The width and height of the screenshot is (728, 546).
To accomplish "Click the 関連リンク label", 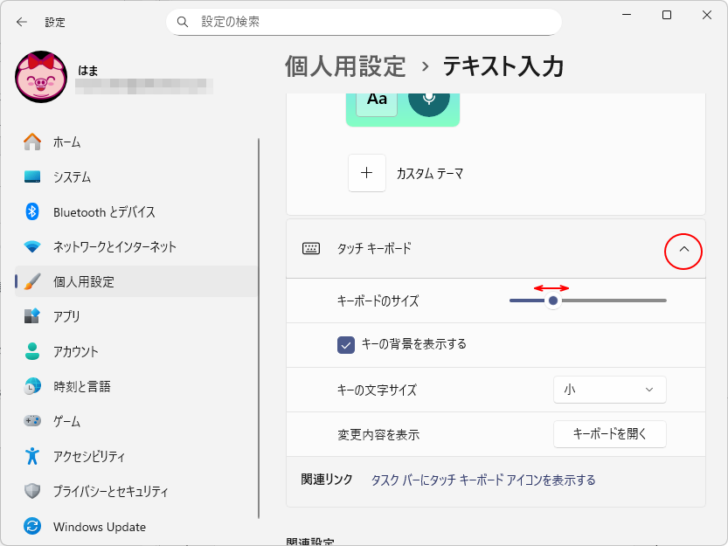I will coord(327,479).
